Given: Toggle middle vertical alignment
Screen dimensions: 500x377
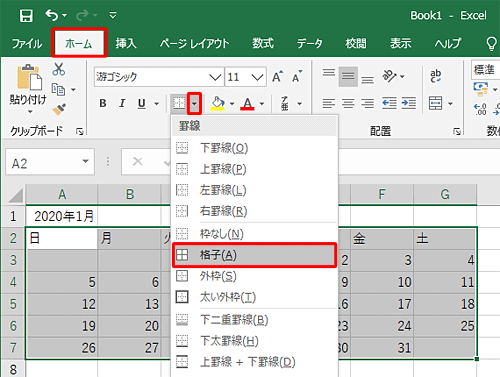Looking at the screenshot, I should pos(348,76).
